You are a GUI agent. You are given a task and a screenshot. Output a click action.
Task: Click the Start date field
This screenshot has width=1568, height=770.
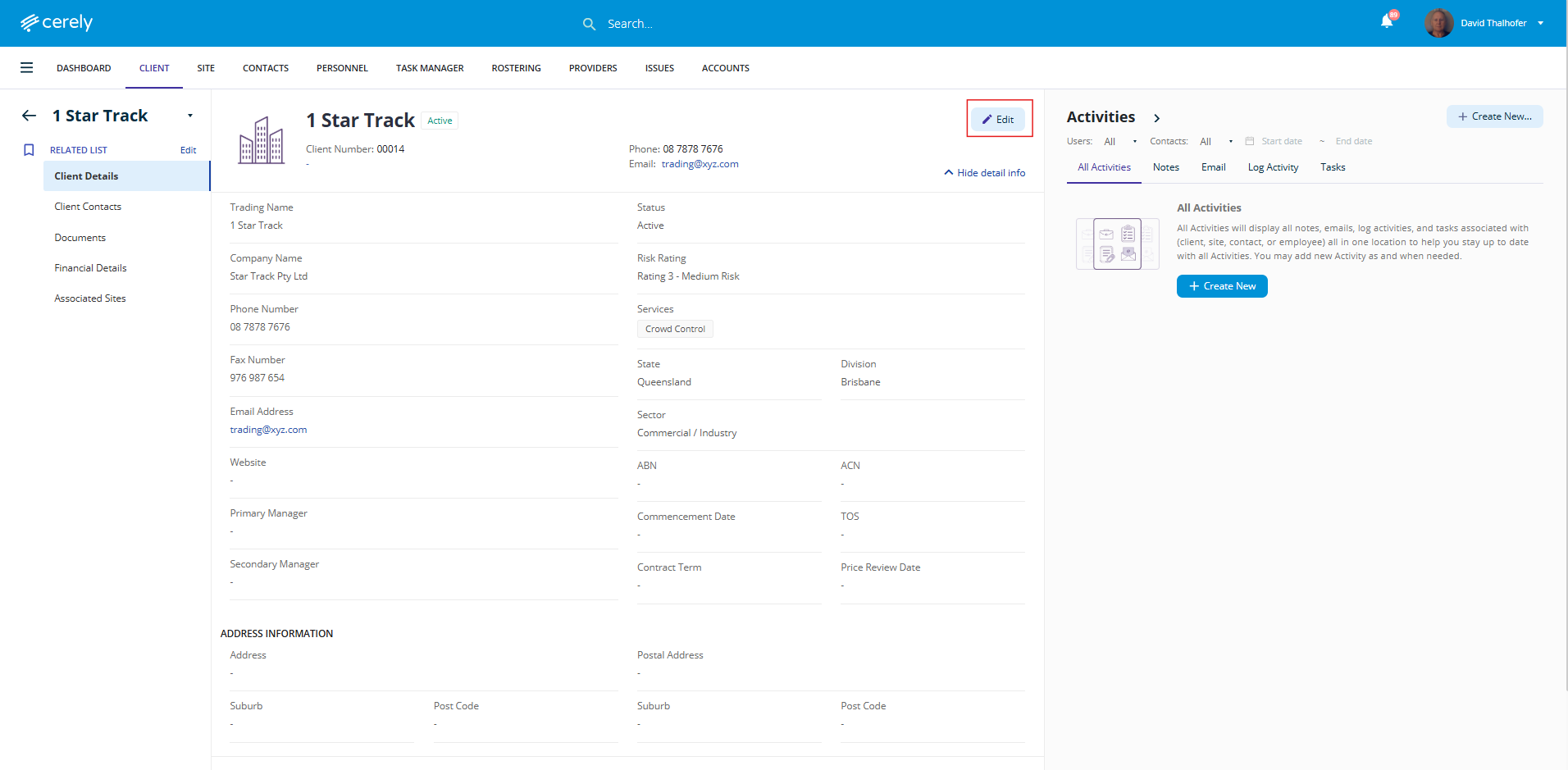coord(1281,142)
